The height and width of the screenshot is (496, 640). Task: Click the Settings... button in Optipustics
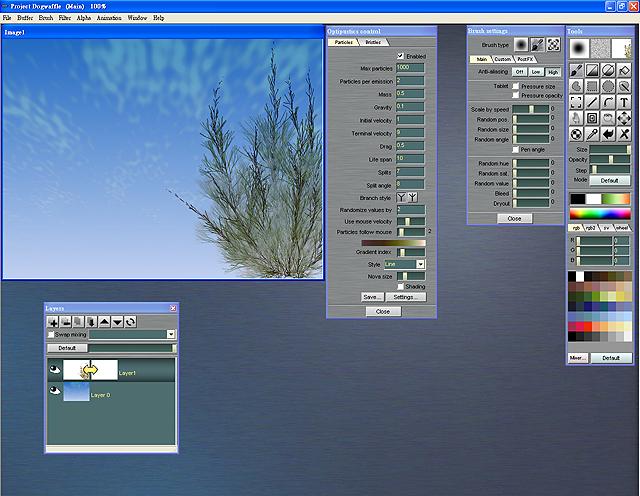click(x=405, y=297)
